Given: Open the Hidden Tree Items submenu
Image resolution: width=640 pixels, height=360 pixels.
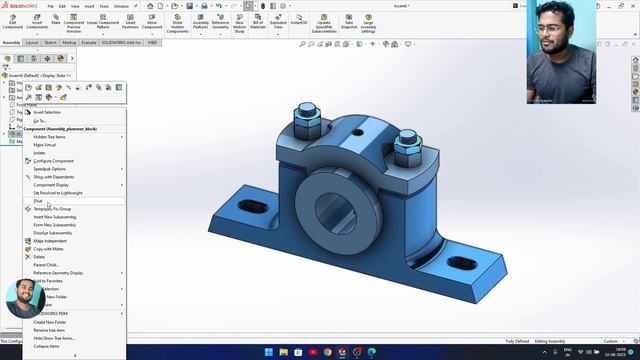Looking at the screenshot, I should coord(74,137).
